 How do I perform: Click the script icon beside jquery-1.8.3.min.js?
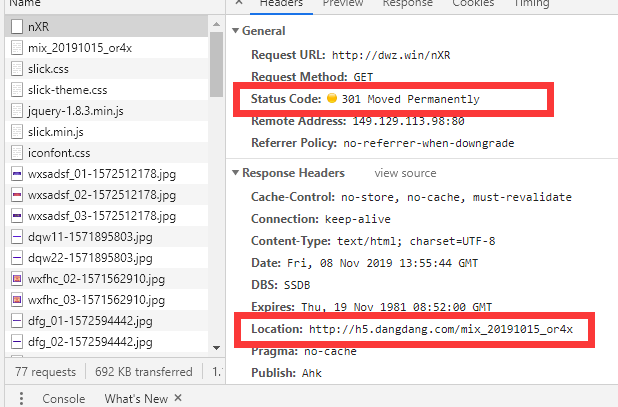pyautogui.click(x=17, y=111)
